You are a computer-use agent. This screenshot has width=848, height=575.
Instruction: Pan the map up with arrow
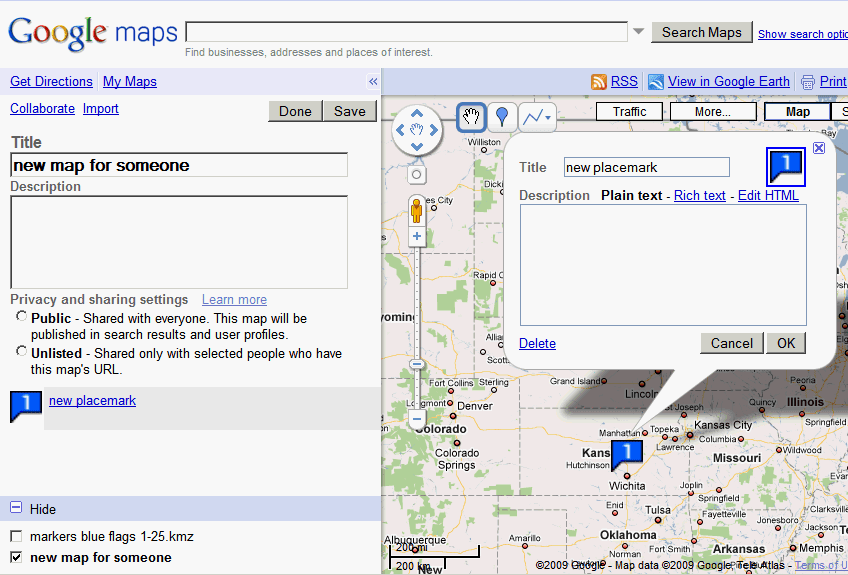pyautogui.click(x=416, y=113)
